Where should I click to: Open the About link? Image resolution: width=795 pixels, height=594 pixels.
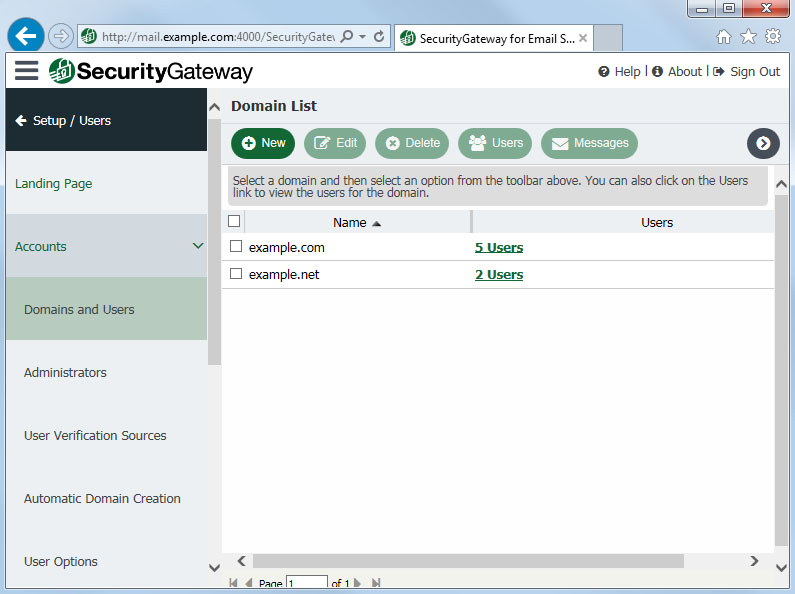677,72
